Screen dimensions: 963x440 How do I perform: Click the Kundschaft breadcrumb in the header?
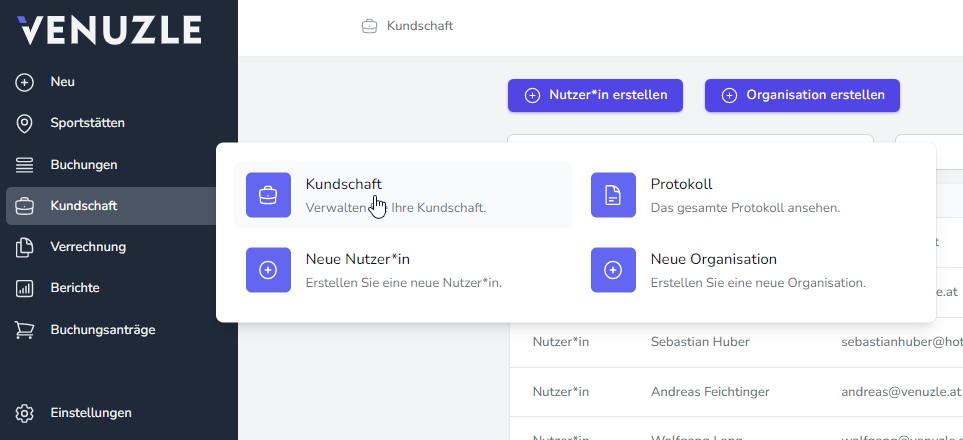click(419, 26)
